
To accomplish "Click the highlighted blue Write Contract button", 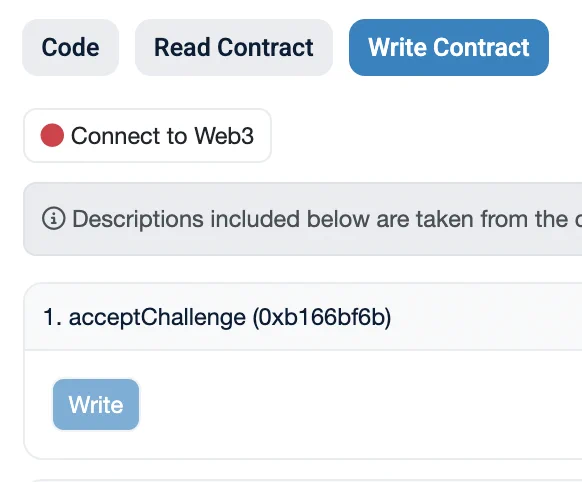I will [449, 47].
